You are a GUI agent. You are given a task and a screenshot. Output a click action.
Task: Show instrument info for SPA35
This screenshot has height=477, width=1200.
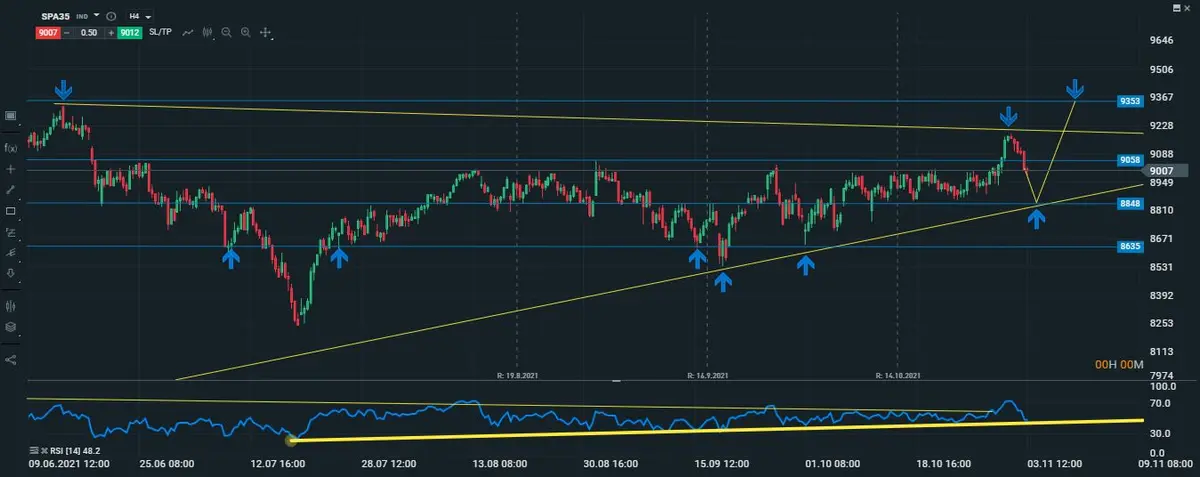coord(110,17)
